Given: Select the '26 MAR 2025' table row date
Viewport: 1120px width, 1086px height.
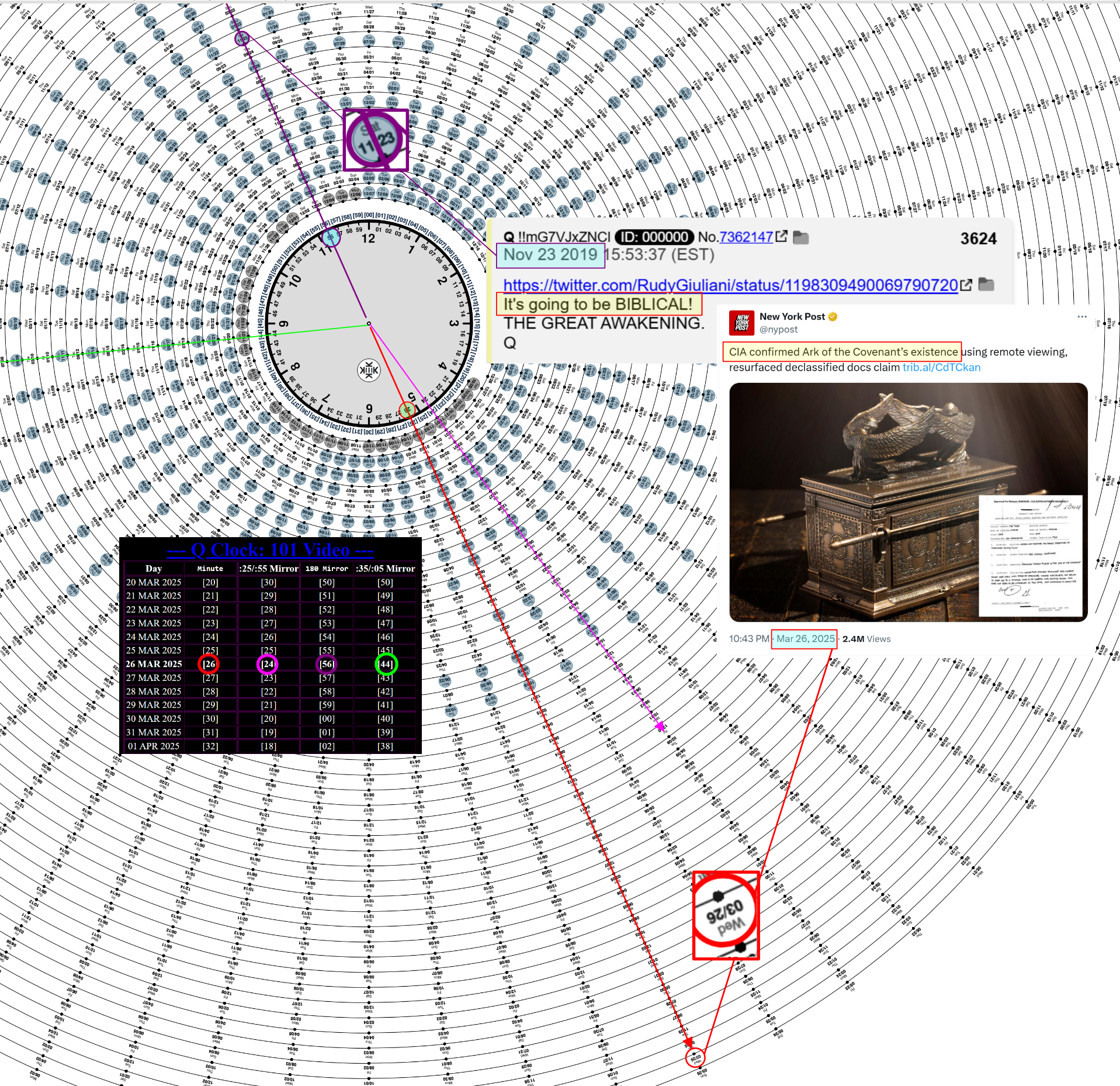Looking at the screenshot, I should pos(154,664).
